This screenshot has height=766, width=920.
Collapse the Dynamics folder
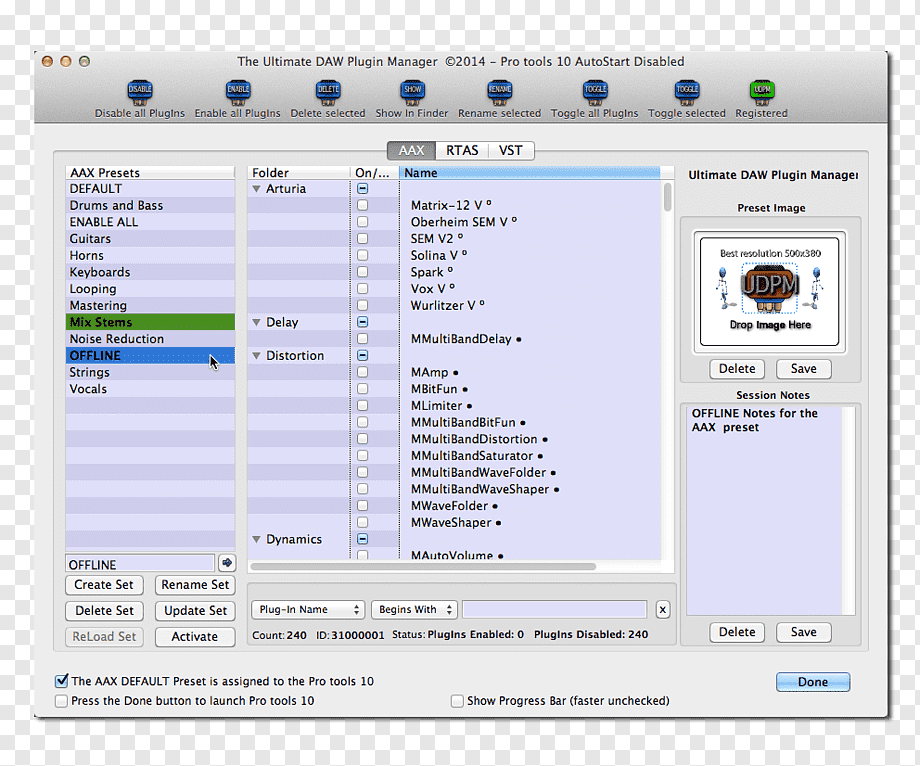pos(256,539)
